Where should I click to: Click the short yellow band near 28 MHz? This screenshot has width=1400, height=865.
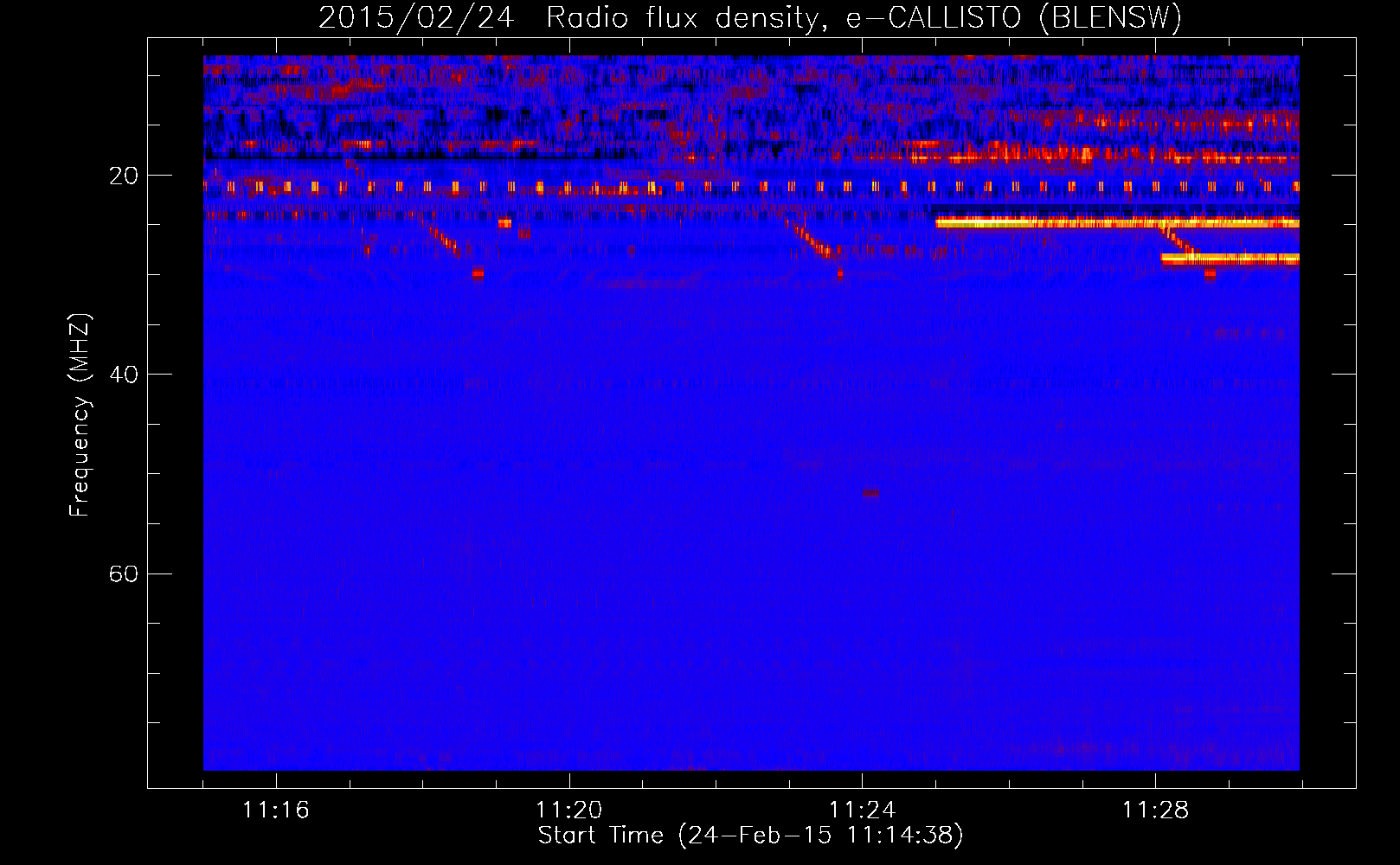1230,259
